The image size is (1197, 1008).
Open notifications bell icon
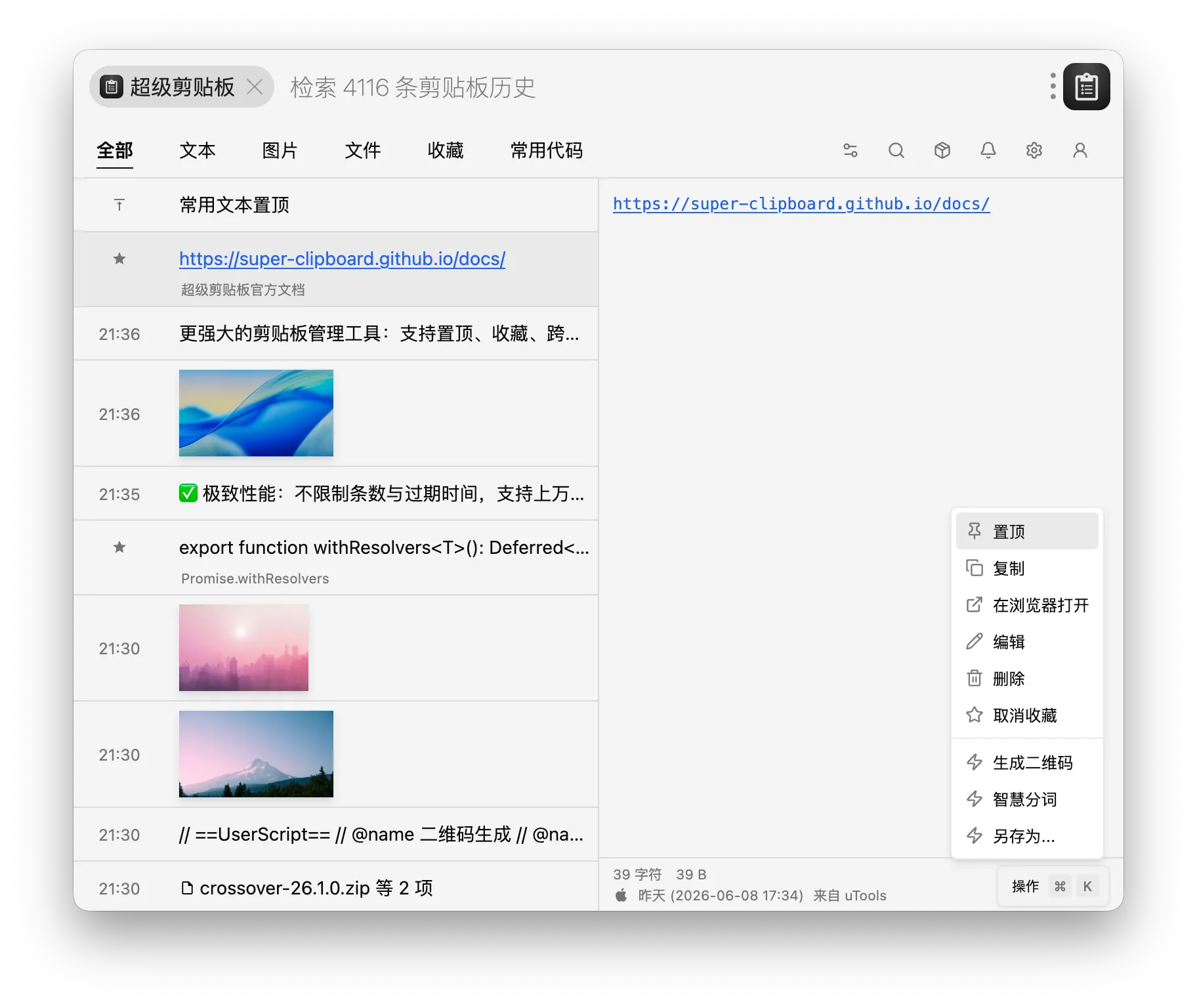[988, 150]
